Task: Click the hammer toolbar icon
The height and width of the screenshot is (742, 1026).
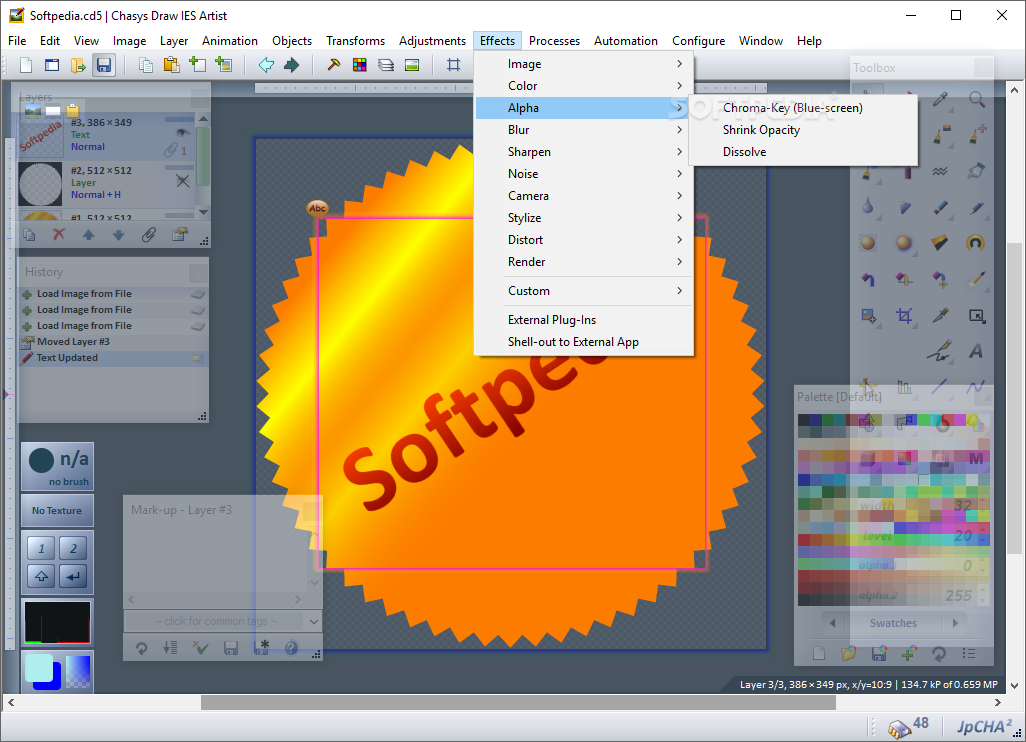Action: click(x=334, y=65)
